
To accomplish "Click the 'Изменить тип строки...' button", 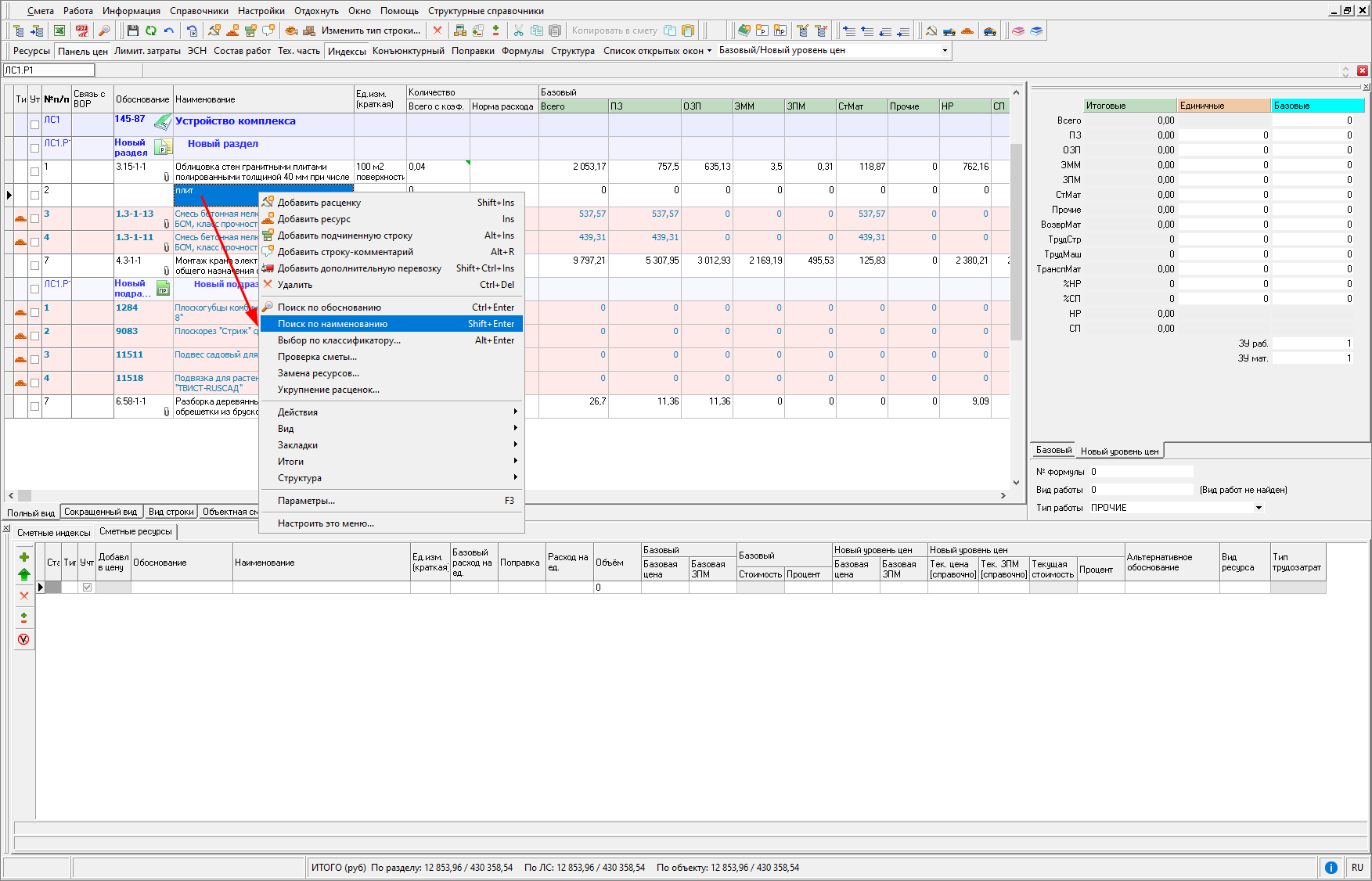I will [371, 31].
